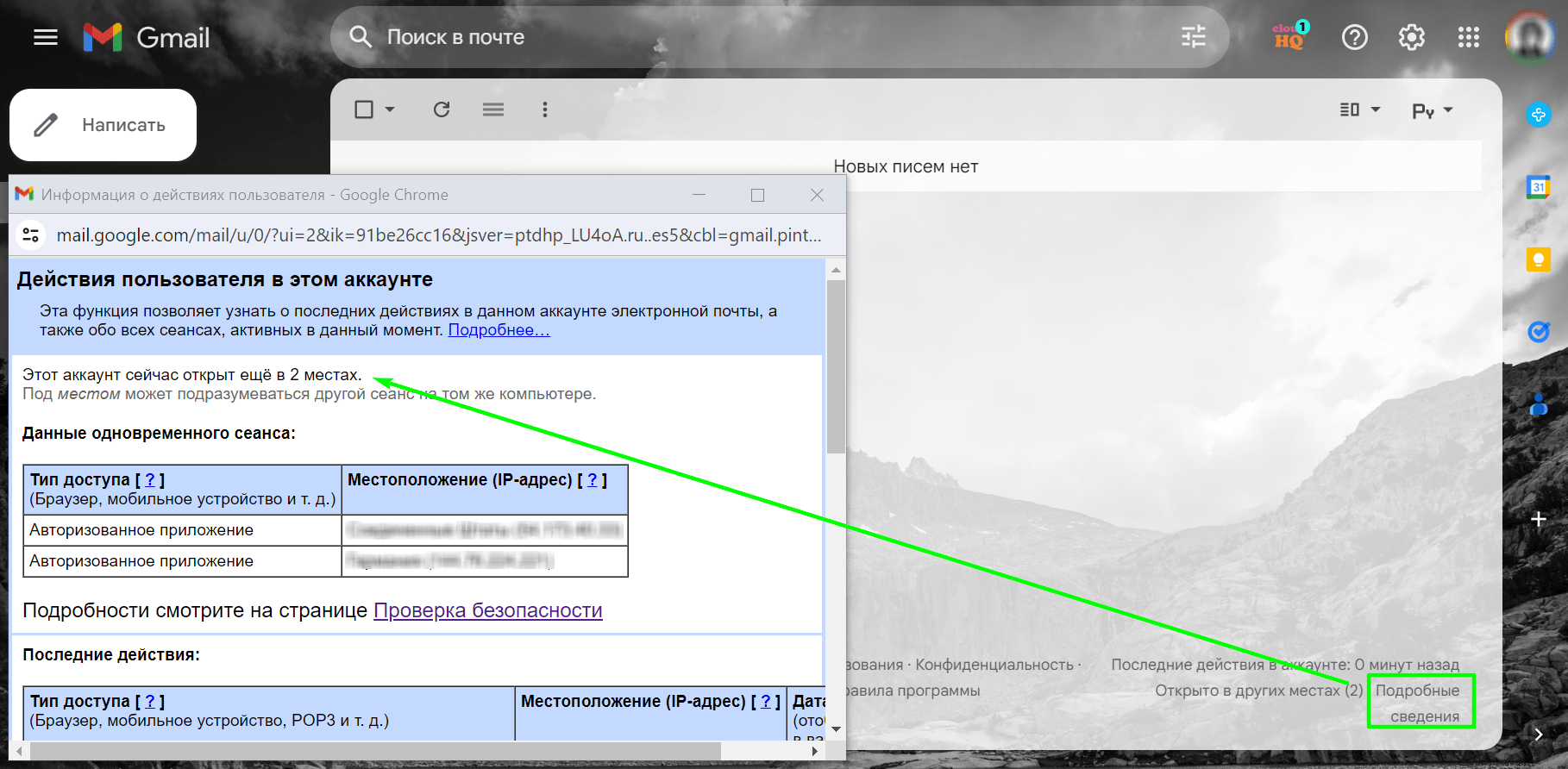Open the input tools language dropdown
Image resolution: width=1568 pixels, height=769 pixels.
coord(1433,110)
